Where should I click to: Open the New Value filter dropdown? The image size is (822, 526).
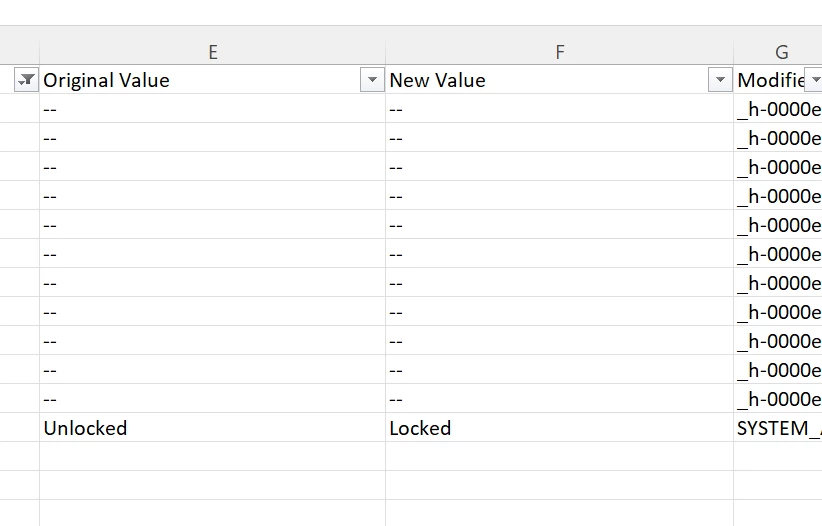point(720,80)
